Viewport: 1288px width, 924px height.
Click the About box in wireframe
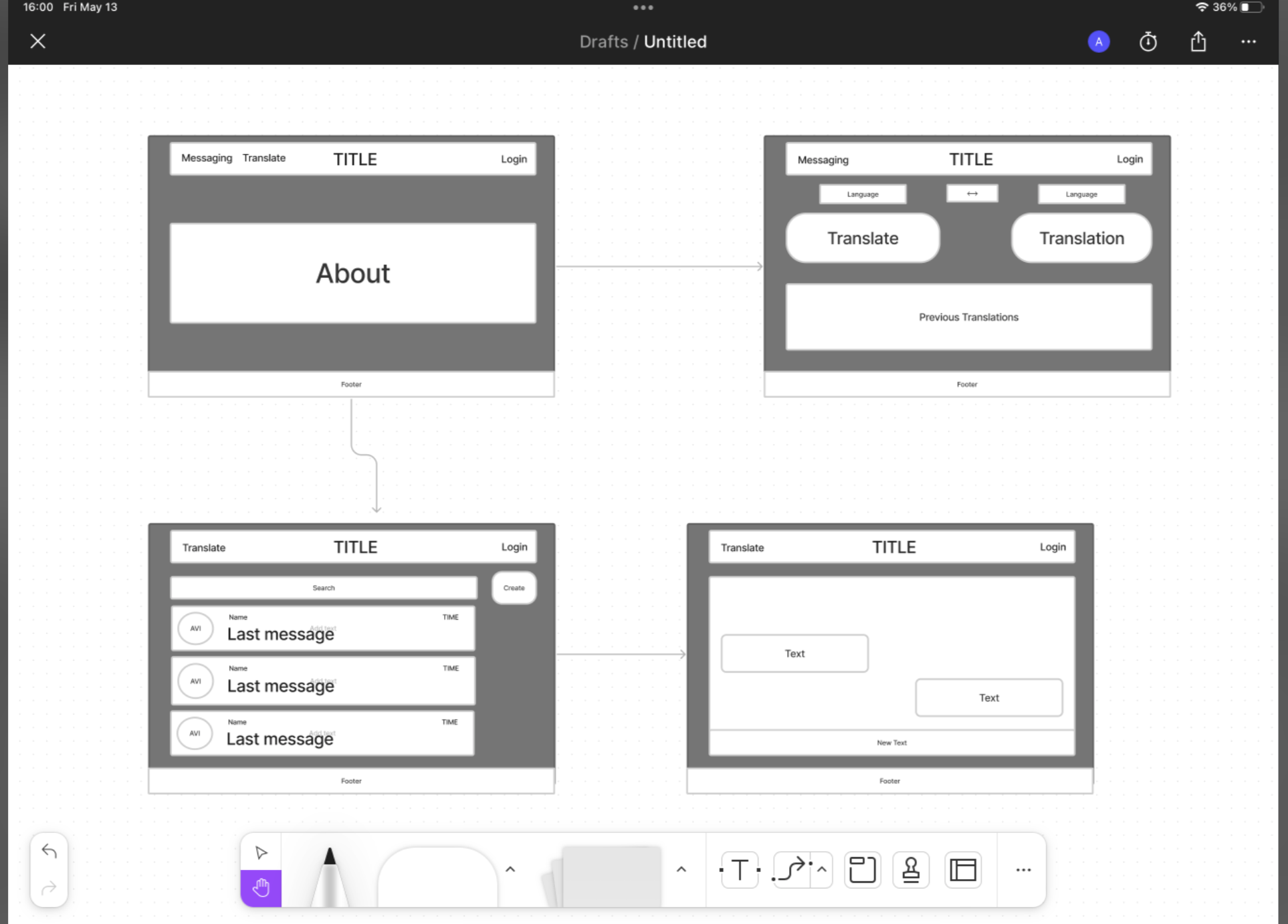pos(352,273)
